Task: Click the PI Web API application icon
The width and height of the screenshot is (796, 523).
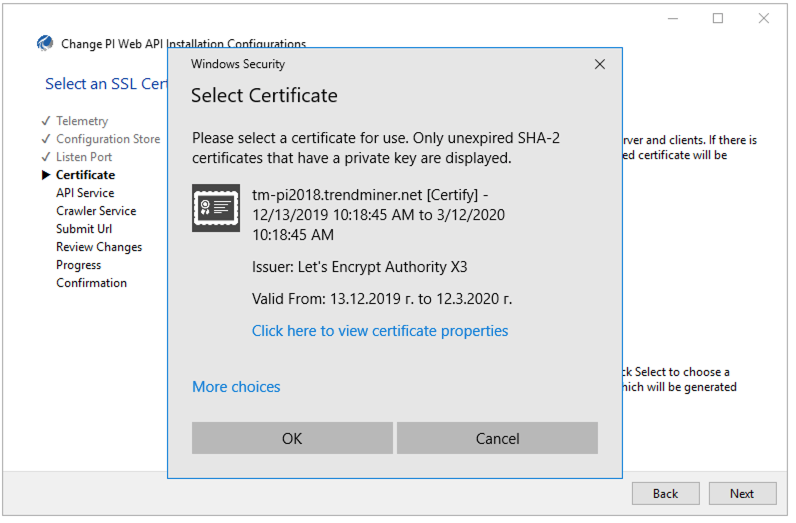Action: (45, 43)
